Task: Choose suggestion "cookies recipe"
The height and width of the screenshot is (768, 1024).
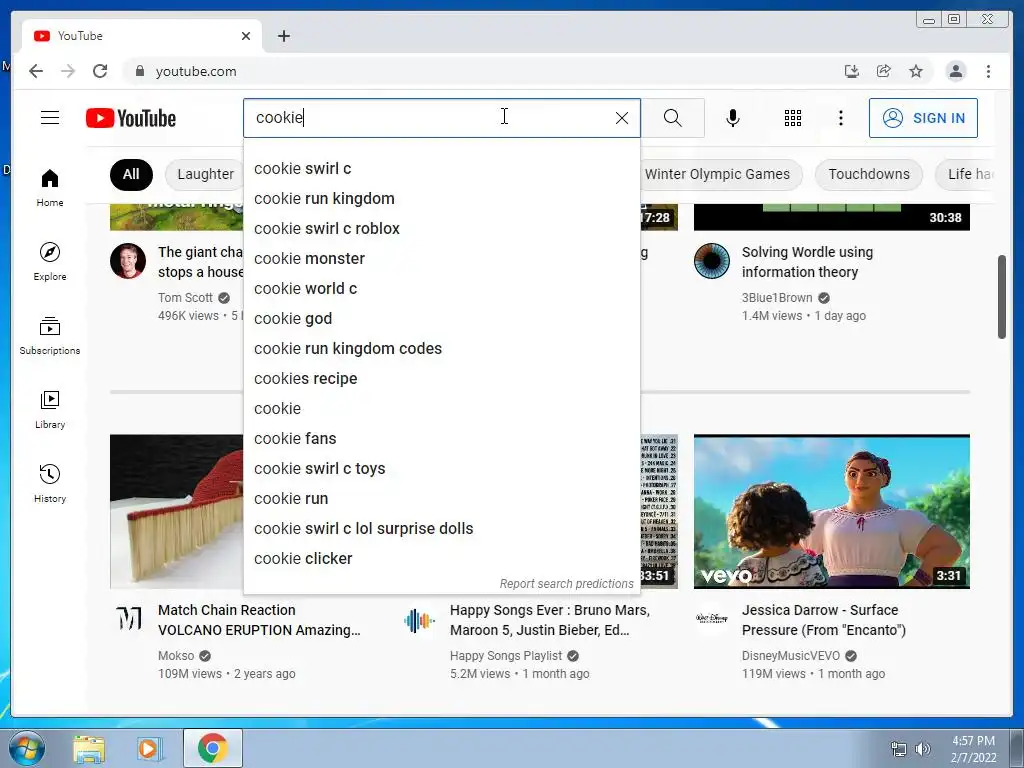Action: (441, 379)
